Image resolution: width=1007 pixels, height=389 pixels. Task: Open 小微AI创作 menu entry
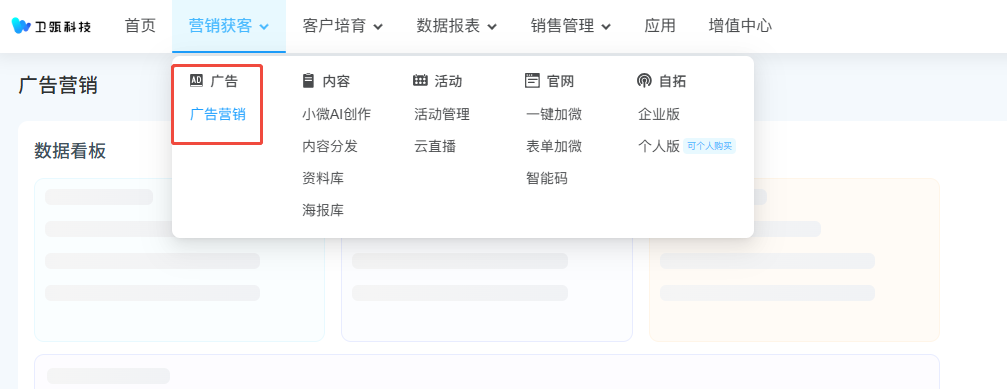[337, 114]
